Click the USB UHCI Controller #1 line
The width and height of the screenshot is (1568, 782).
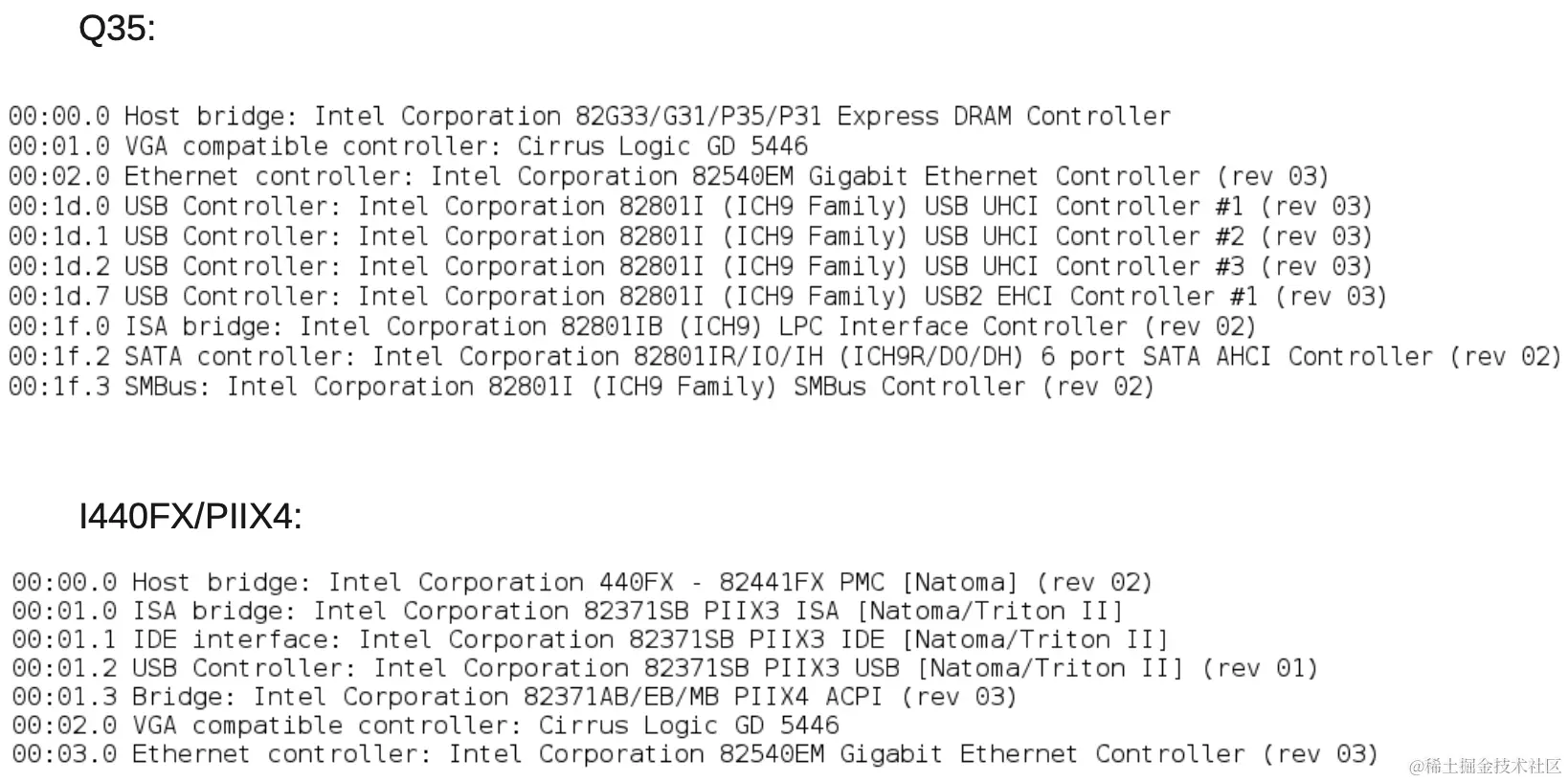[691, 207]
